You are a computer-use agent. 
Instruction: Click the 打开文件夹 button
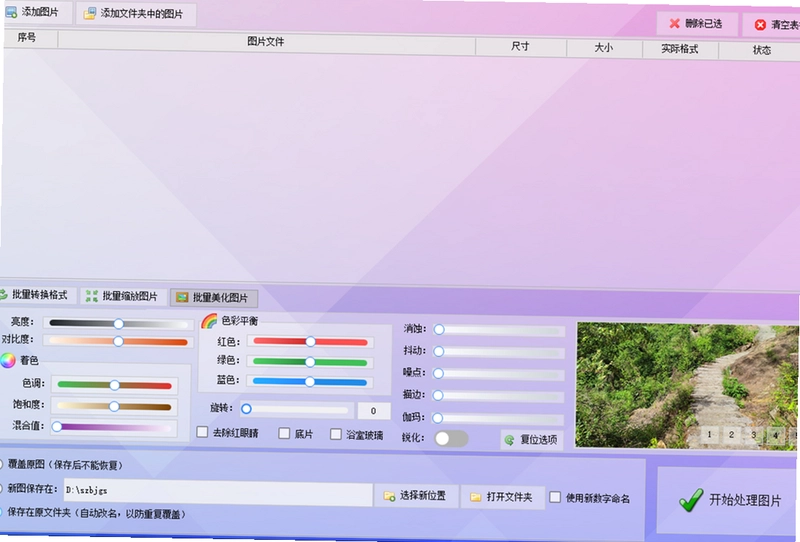pos(502,497)
